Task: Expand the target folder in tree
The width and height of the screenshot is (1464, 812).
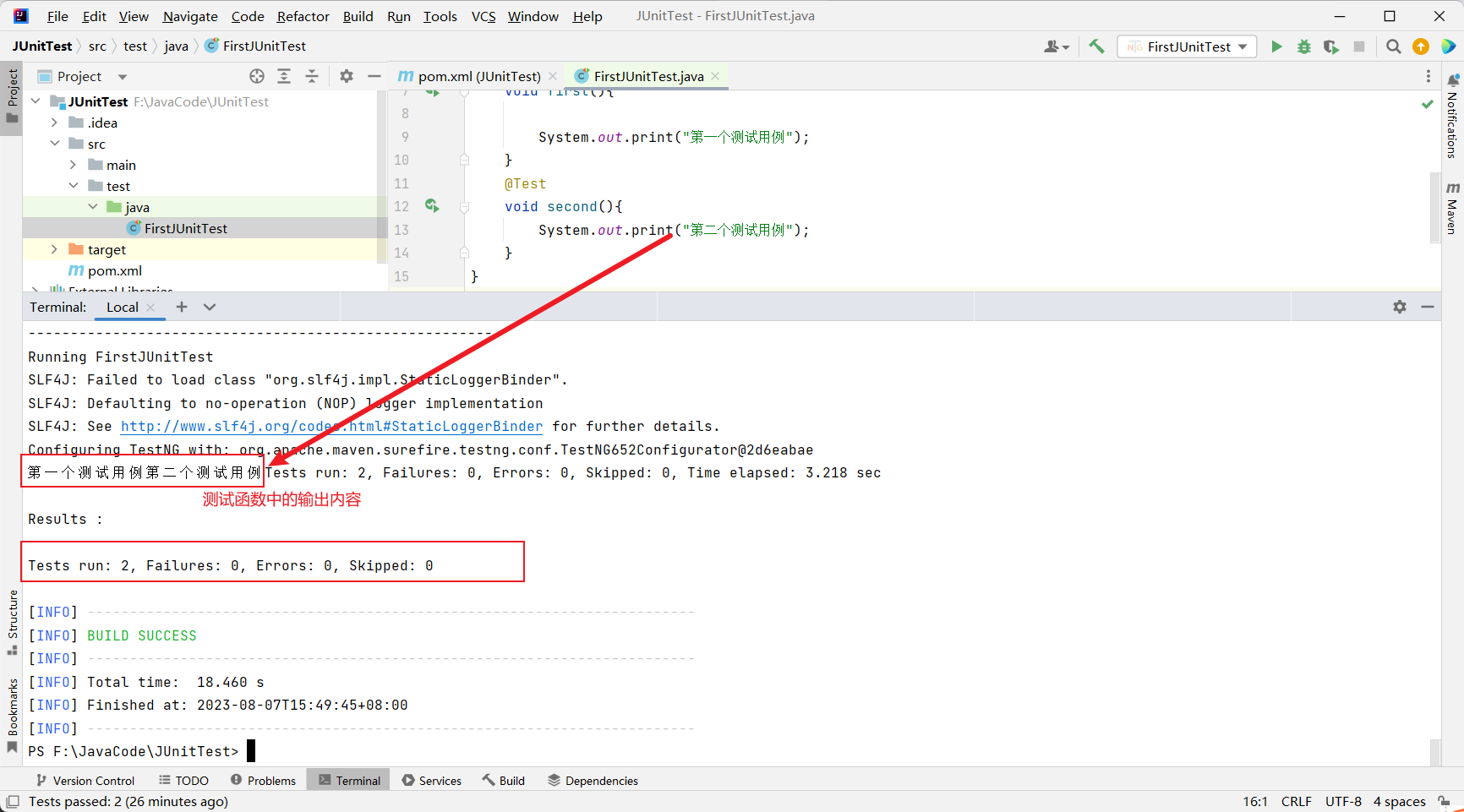Action: (54, 249)
